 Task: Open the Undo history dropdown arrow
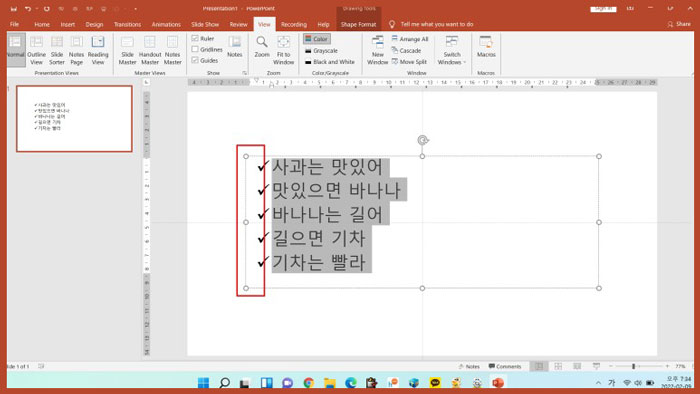click(36, 8)
